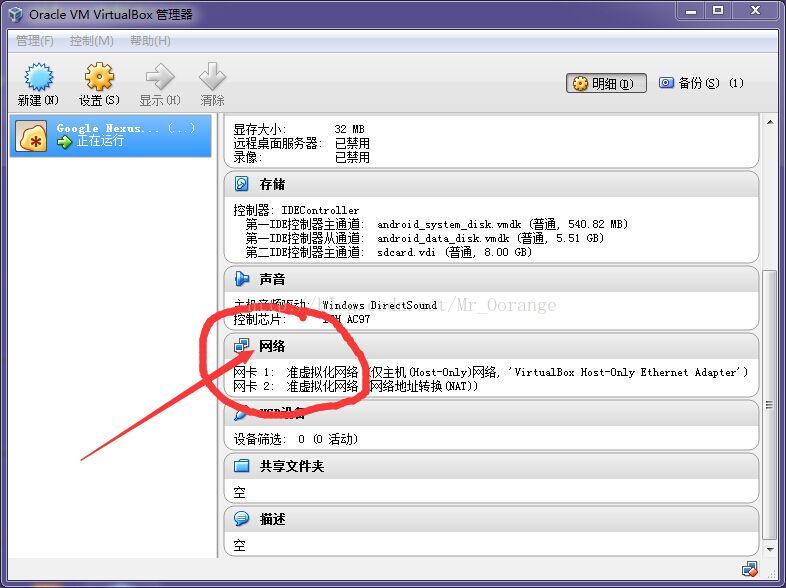Click the Discard (清除) down-arrow icon
The width and height of the screenshot is (786, 588).
point(212,77)
